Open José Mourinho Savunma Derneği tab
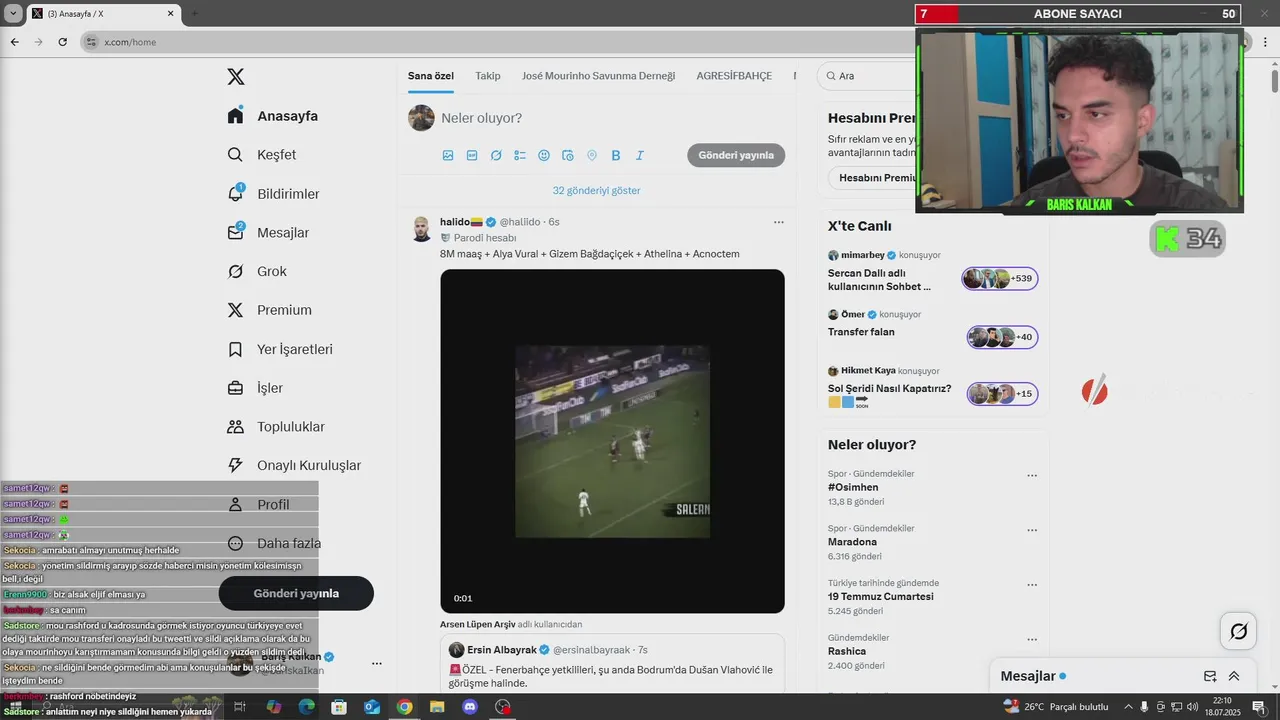The image size is (1280, 720). tap(598, 76)
